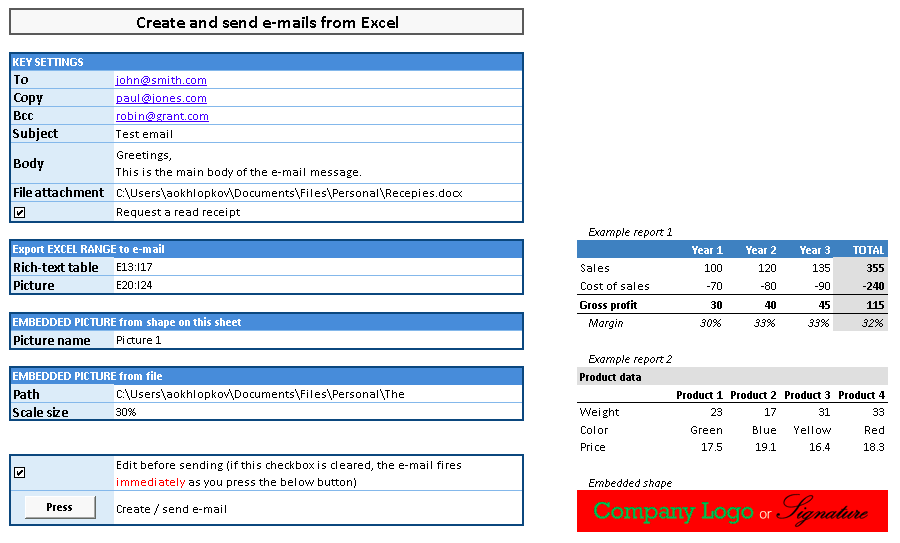Screen dimensions: 900x543
Task: Select the Picture name value 'Picture 1'
Action: coord(318,340)
